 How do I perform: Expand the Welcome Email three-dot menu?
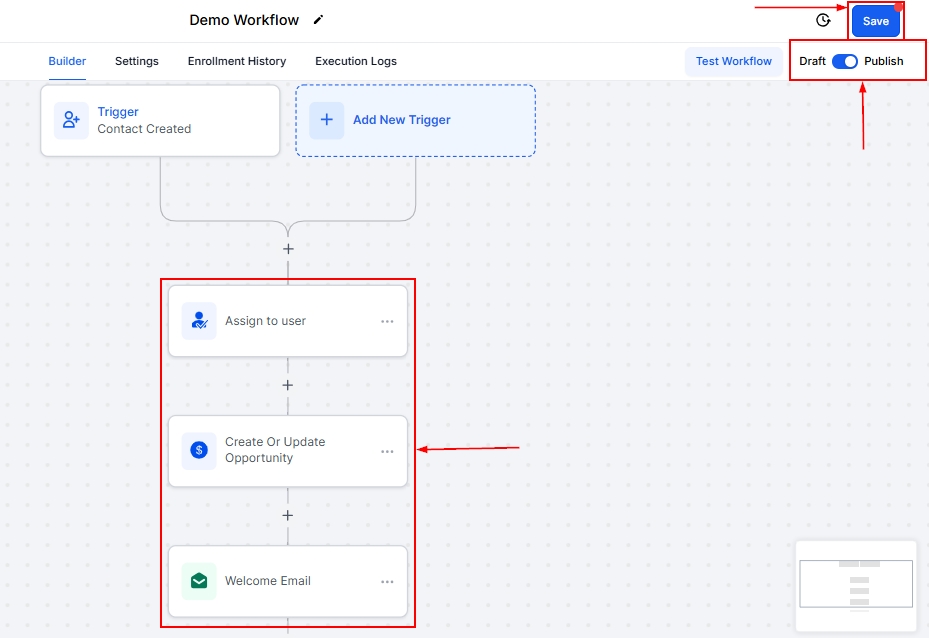387,582
